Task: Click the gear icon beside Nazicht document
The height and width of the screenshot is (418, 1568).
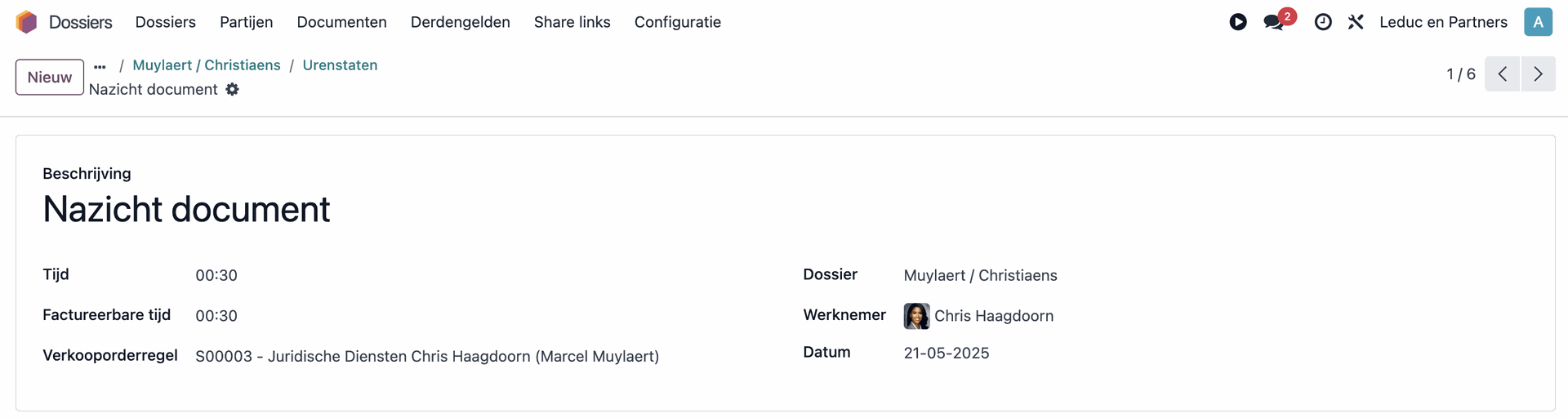Action: click(233, 90)
